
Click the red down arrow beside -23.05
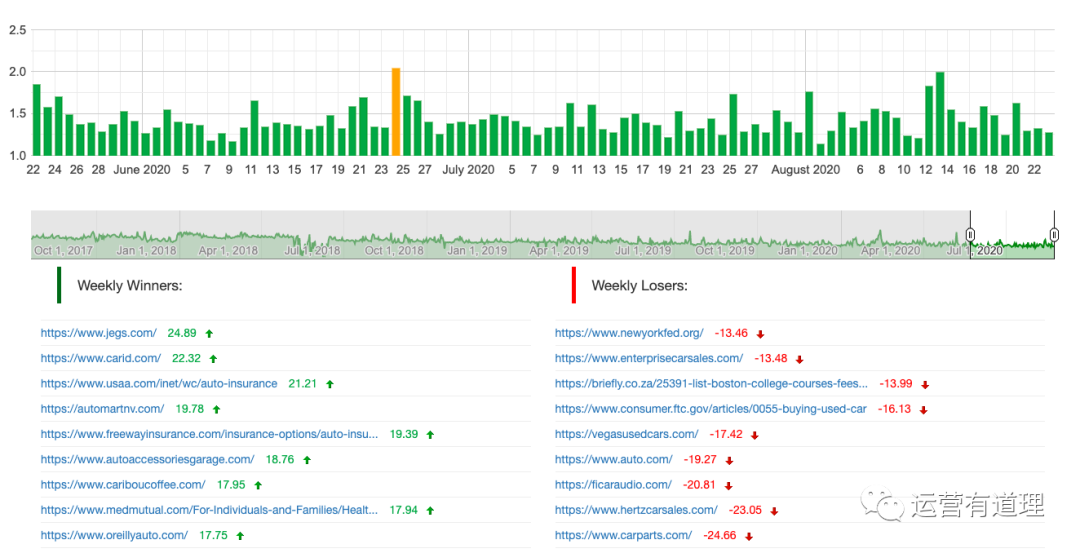tap(774, 512)
